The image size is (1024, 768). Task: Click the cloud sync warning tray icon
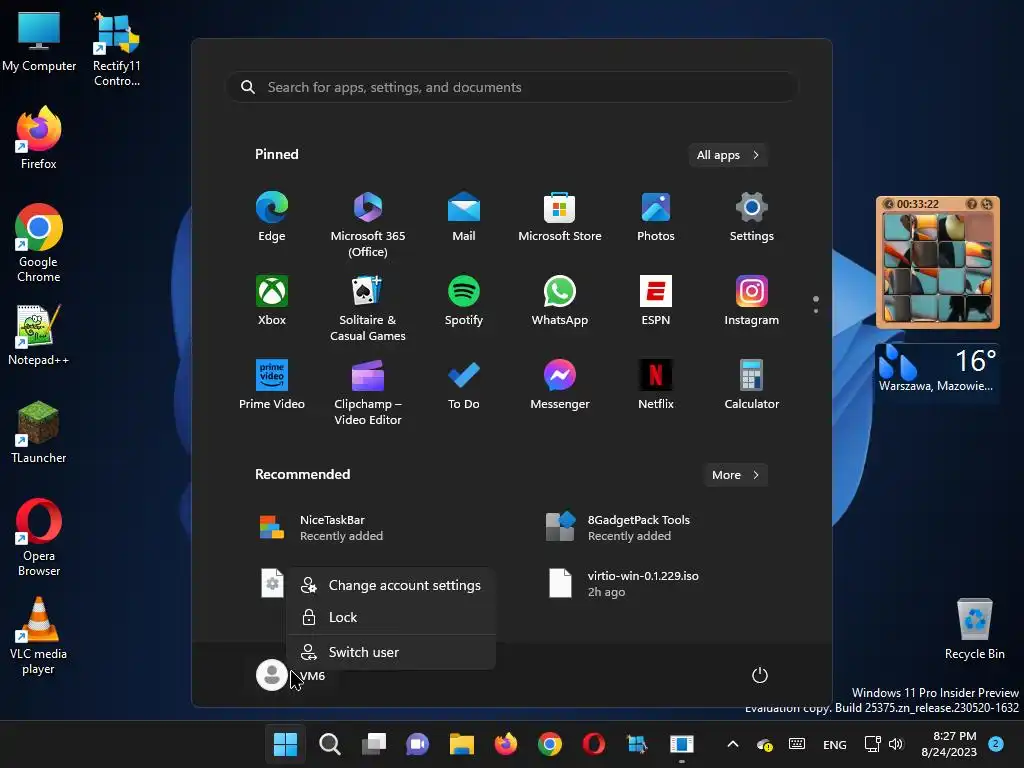[x=764, y=744]
